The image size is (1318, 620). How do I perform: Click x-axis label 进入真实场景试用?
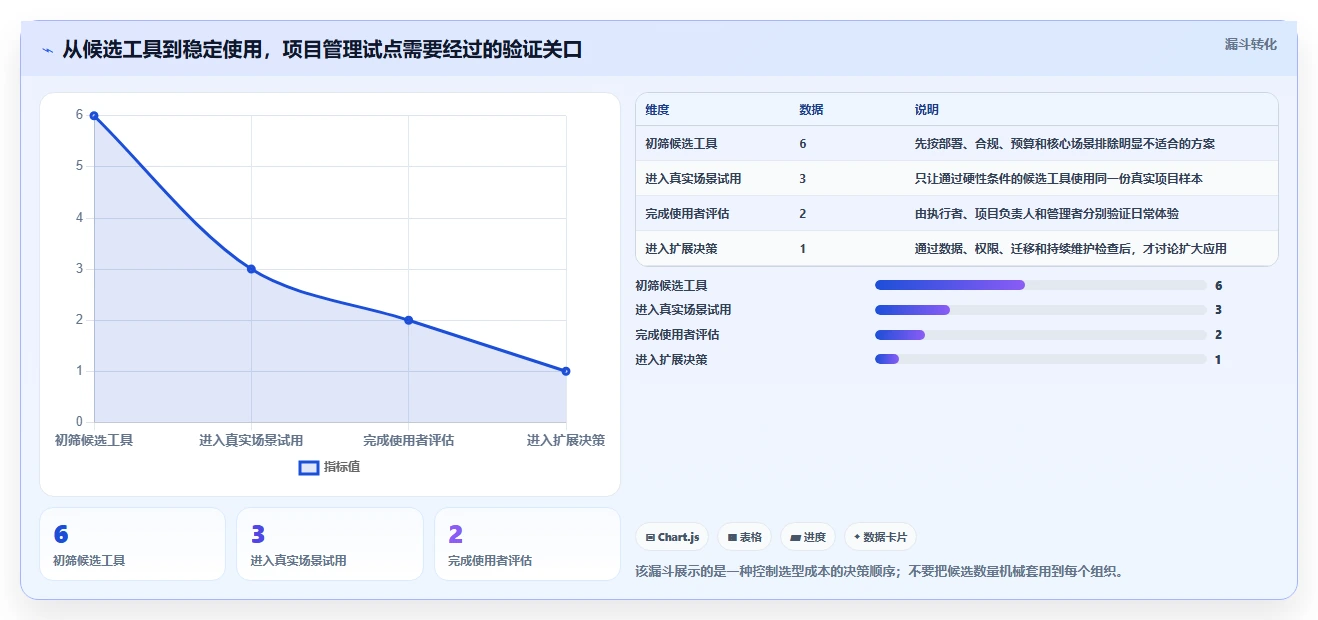[x=251, y=440]
